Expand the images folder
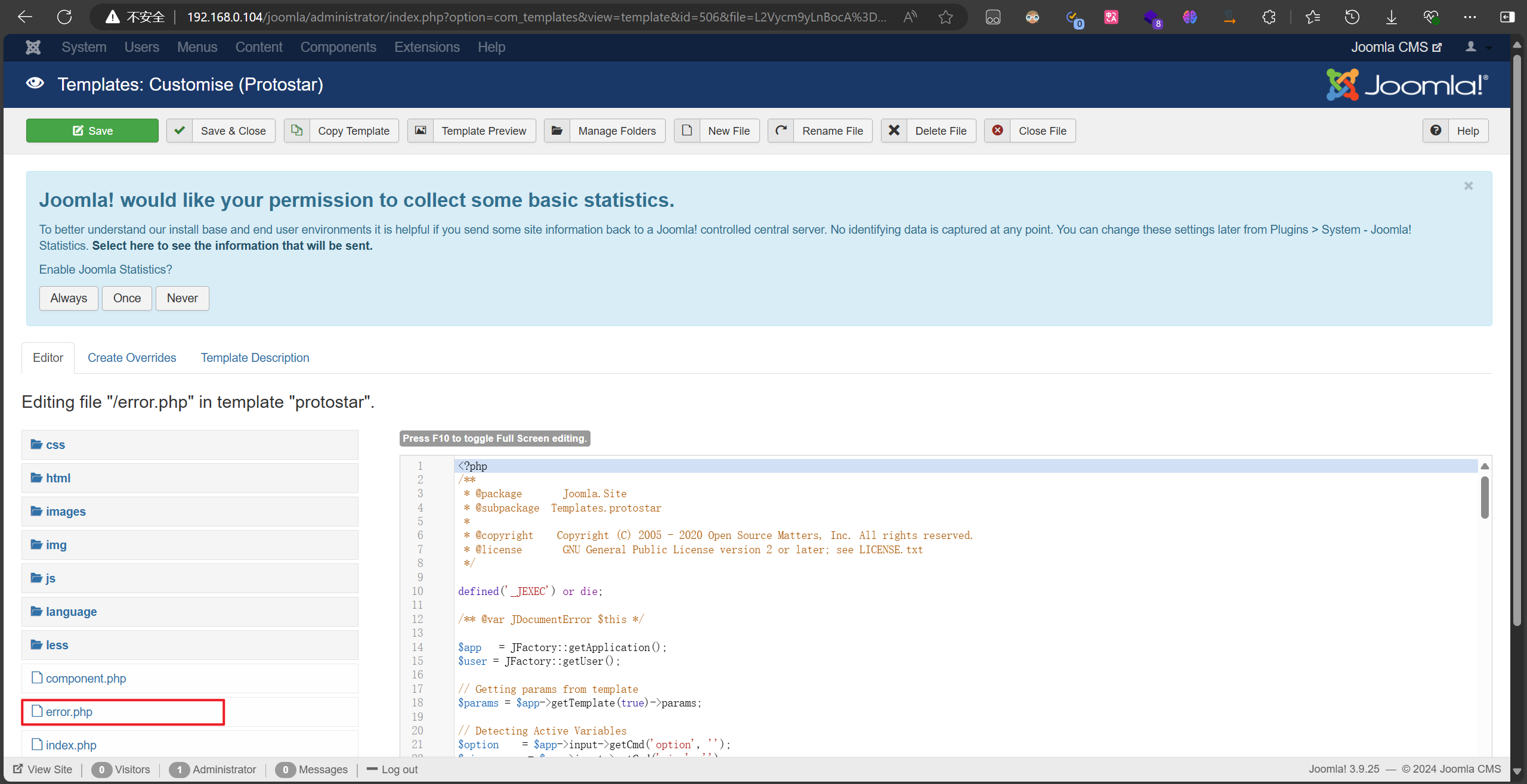The image size is (1527, 784). (x=190, y=512)
